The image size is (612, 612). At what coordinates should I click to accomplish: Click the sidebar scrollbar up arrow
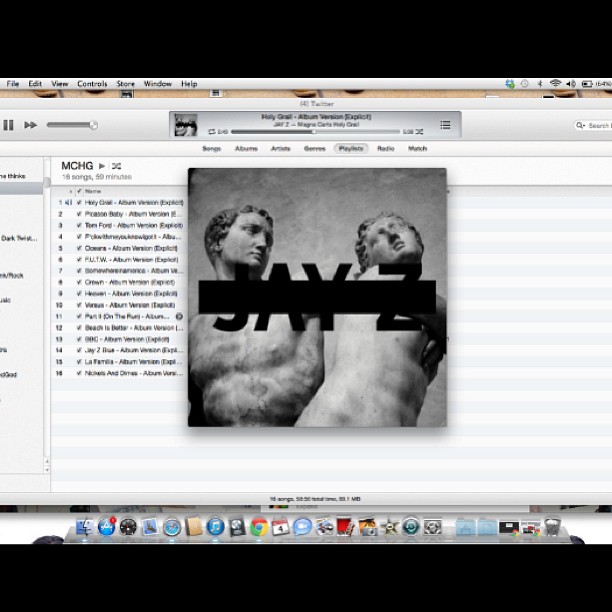pyautogui.click(x=47, y=461)
